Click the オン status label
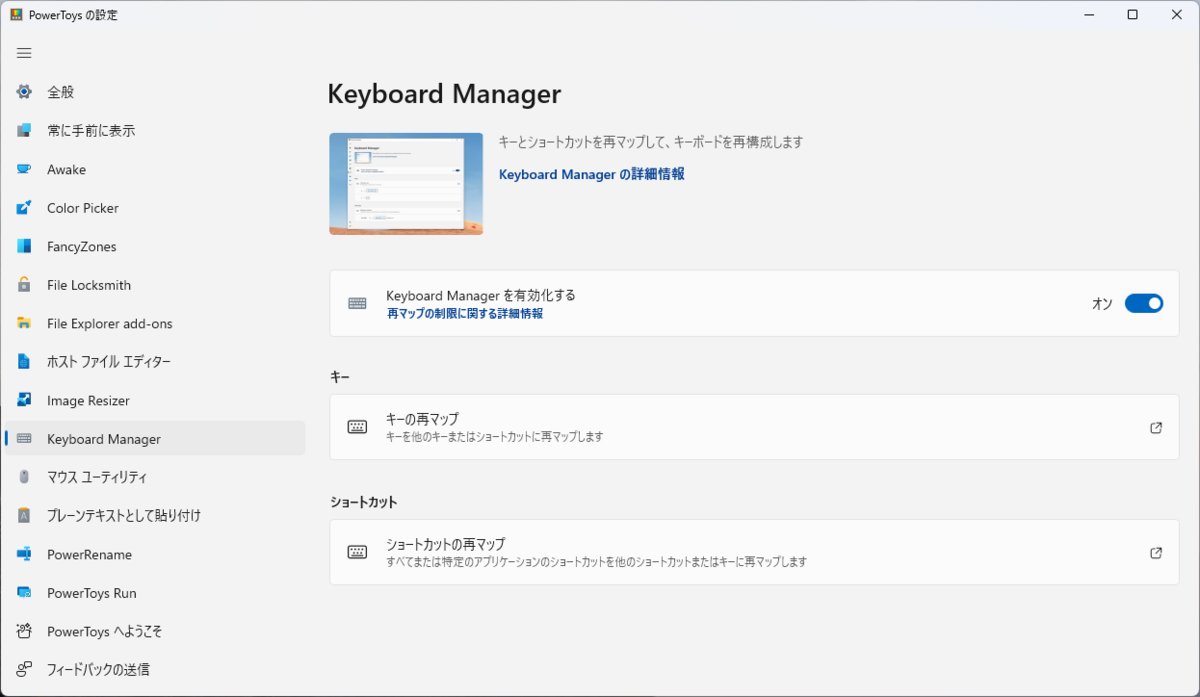The image size is (1200, 697). click(x=1102, y=304)
